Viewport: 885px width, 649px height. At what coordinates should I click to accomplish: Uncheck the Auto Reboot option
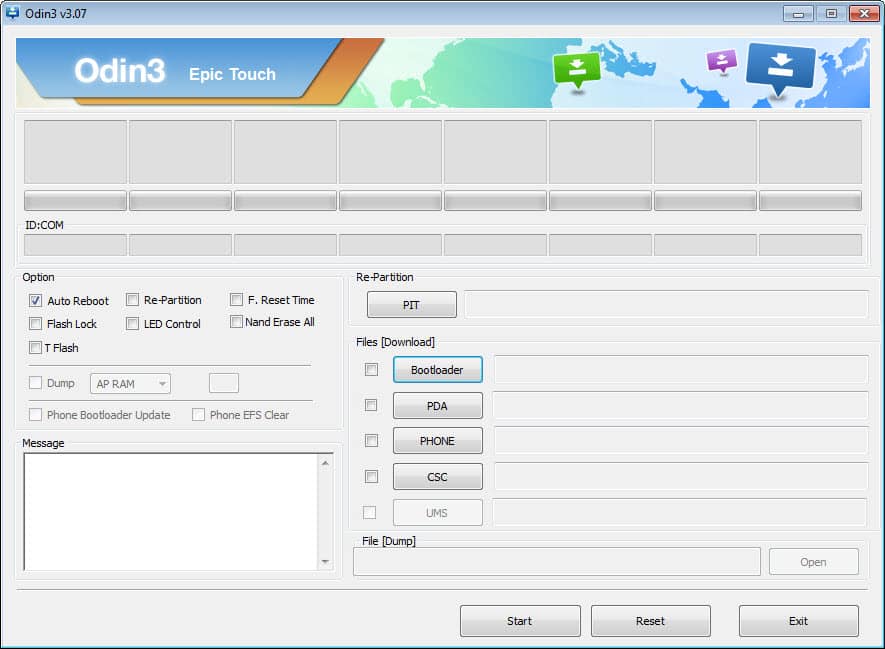(x=35, y=300)
